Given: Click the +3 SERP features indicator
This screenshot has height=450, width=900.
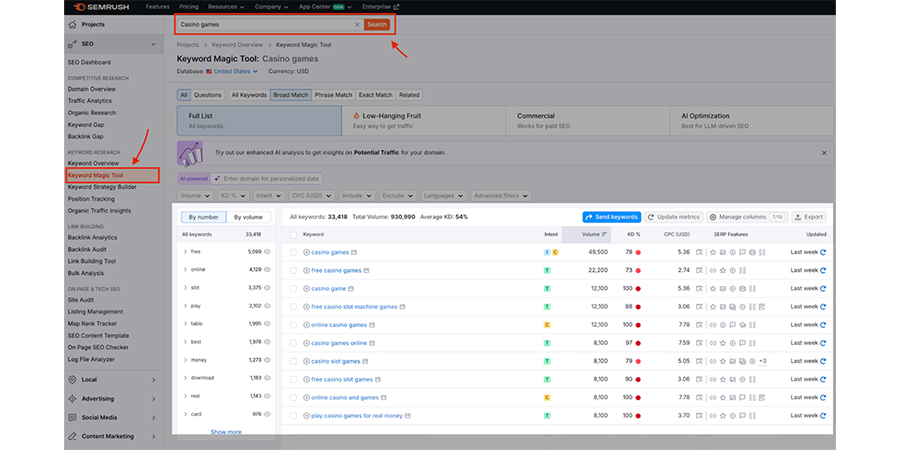Looking at the screenshot, I should tap(762, 361).
